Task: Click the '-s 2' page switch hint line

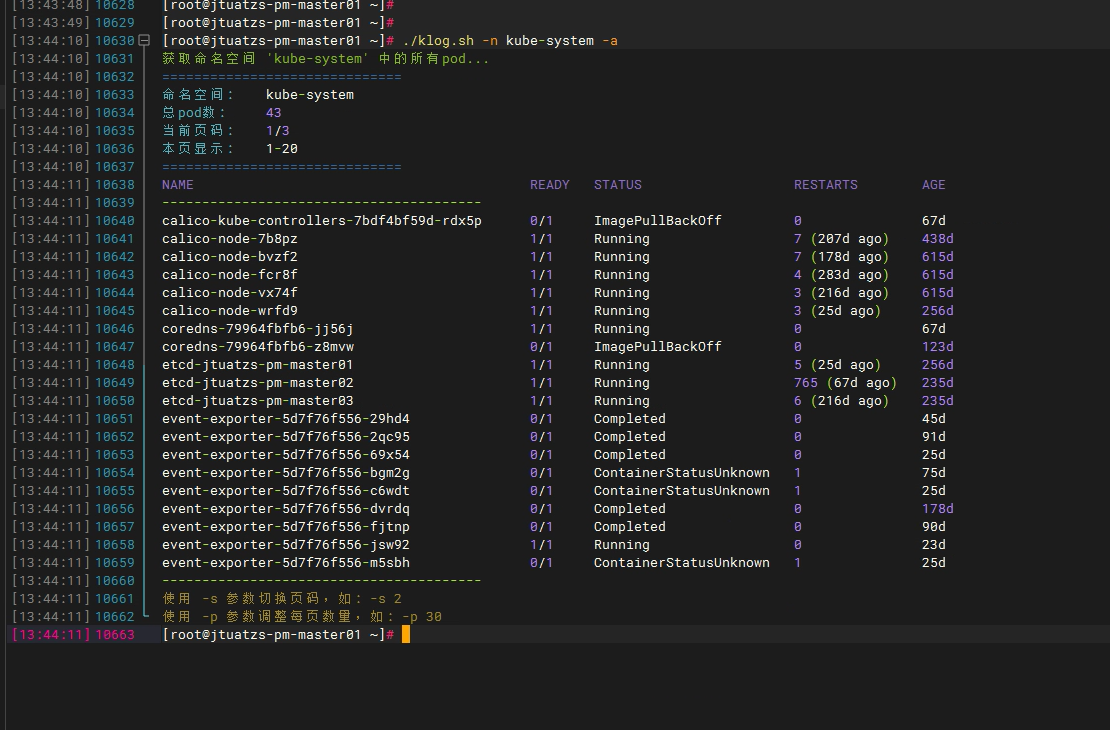Action: coord(282,599)
